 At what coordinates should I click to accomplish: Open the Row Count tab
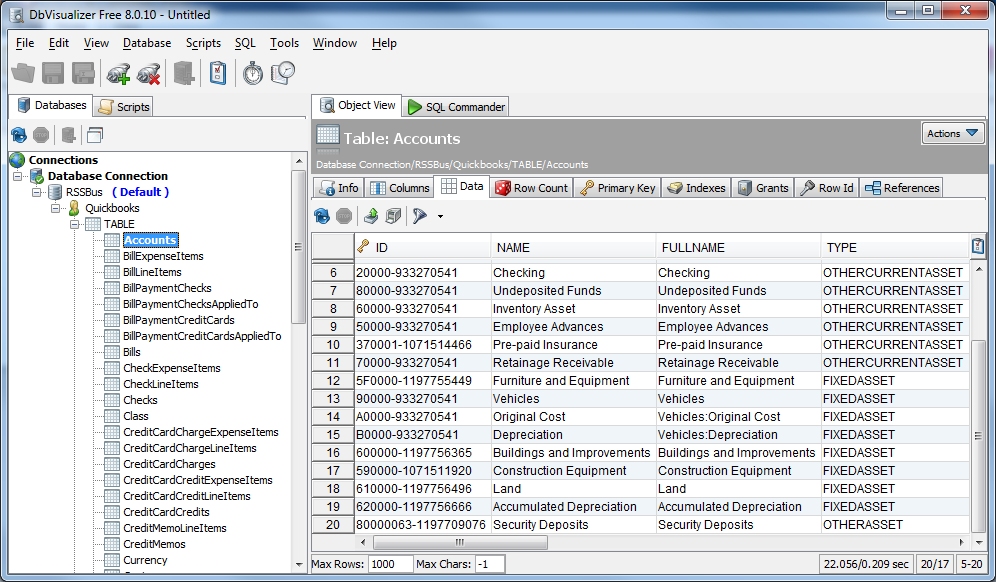pos(532,188)
